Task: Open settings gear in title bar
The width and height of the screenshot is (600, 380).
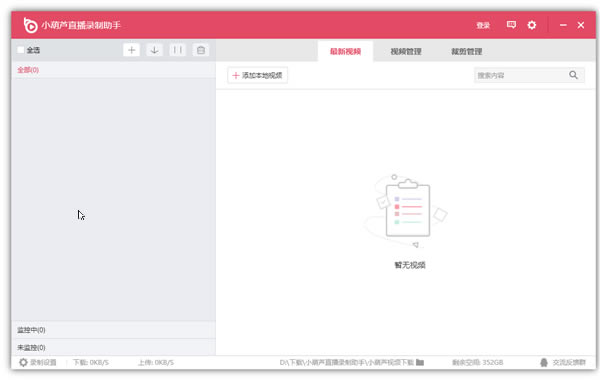Action: point(532,25)
